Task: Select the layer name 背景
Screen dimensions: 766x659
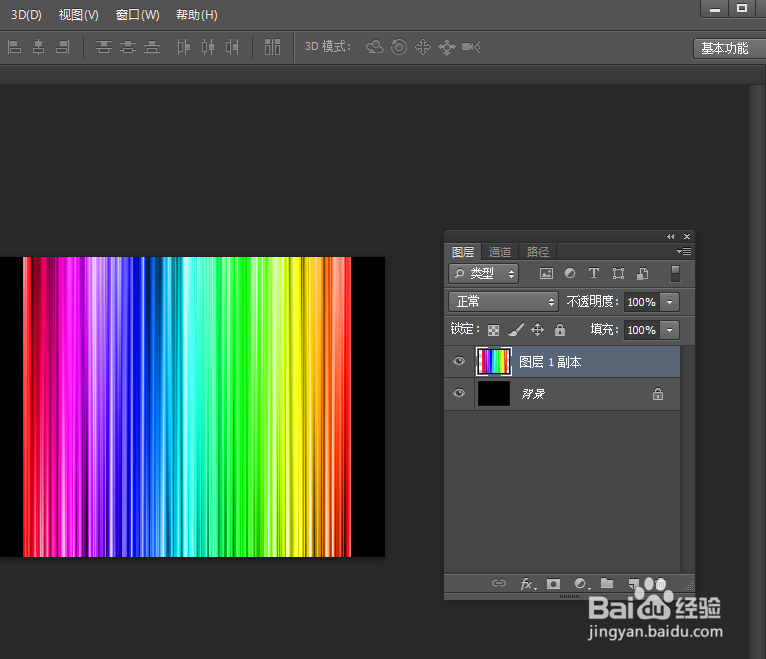Action: click(532, 394)
